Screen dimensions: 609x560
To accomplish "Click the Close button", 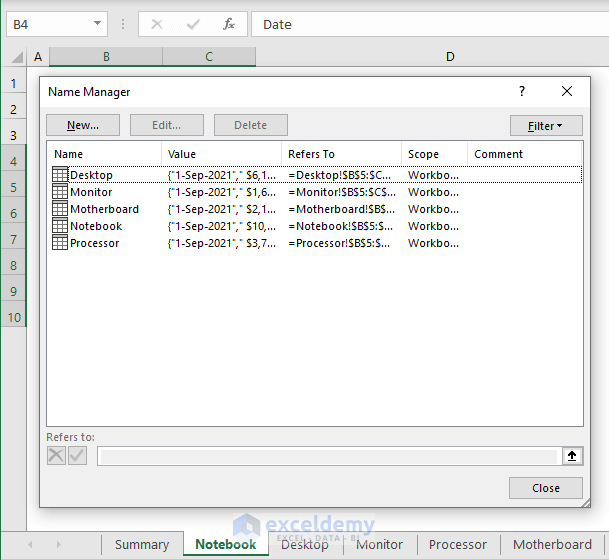I will click(546, 488).
